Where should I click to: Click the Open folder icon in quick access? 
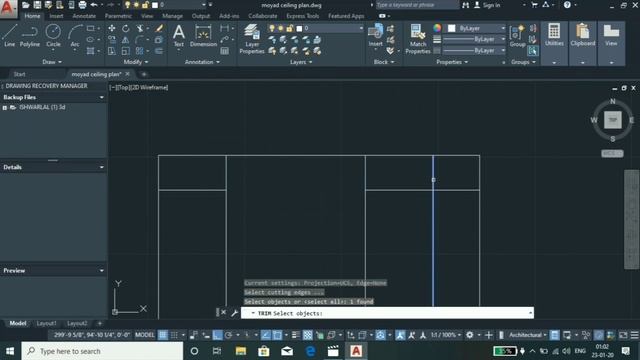pyautogui.click(x=26, y=5)
